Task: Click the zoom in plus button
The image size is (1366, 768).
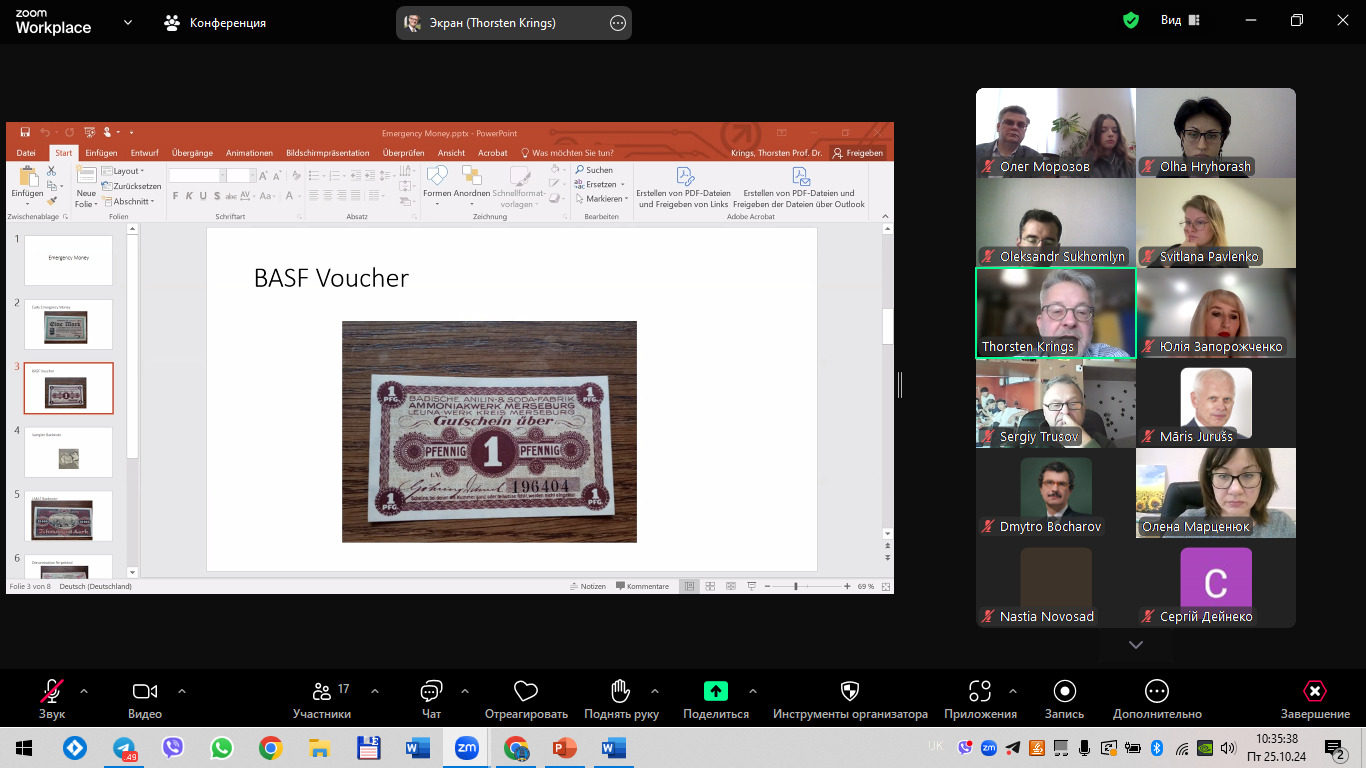Action: tap(847, 586)
